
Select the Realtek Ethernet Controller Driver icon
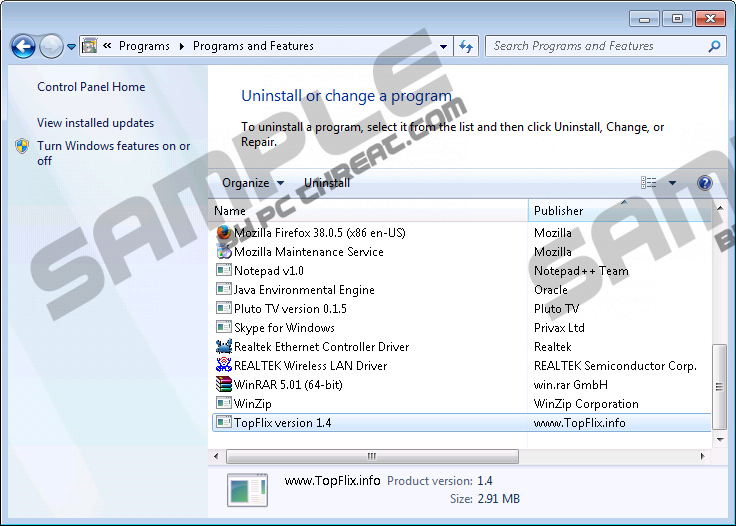click(224, 347)
